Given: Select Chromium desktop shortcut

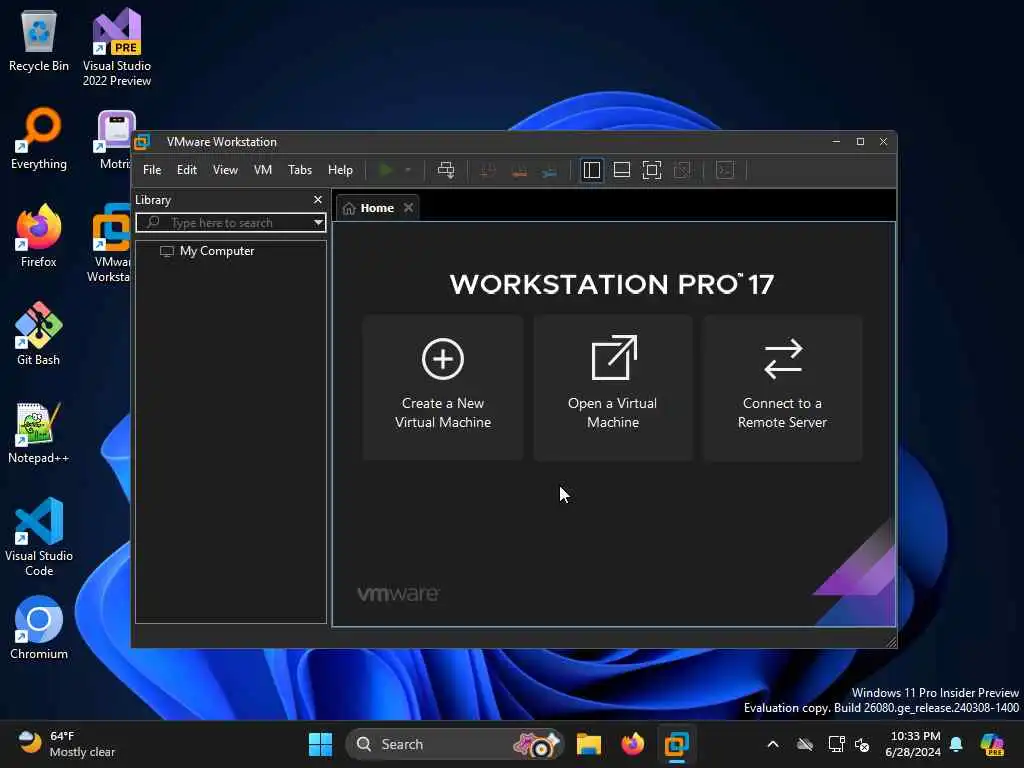Looking at the screenshot, I should click(x=39, y=628).
